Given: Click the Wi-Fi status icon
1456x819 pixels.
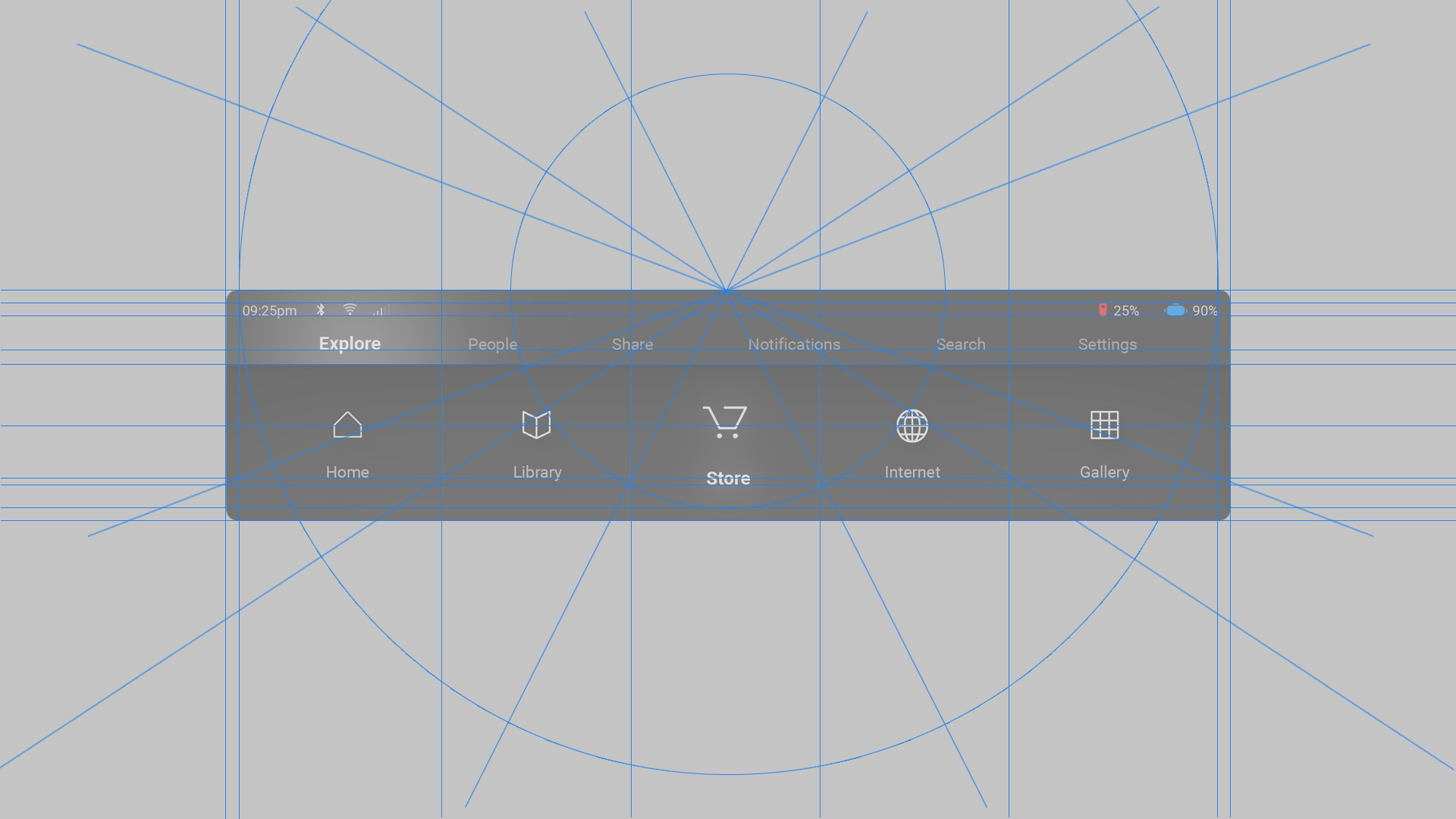Looking at the screenshot, I should (350, 309).
